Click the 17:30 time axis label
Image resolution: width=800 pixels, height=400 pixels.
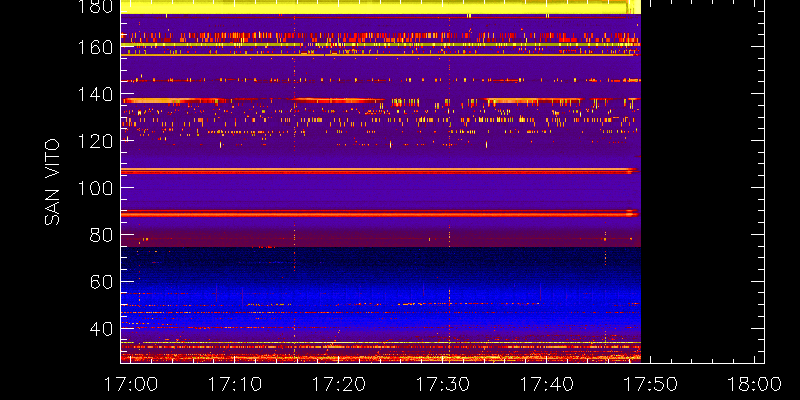point(442,384)
